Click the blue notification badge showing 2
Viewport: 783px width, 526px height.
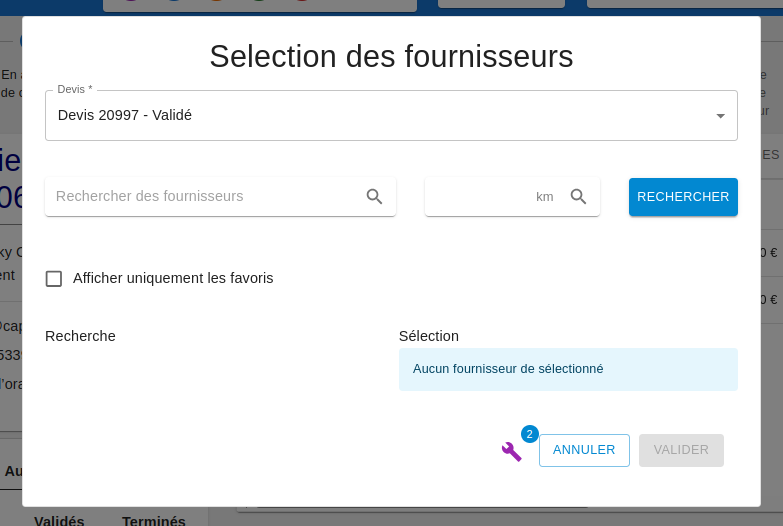530,434
